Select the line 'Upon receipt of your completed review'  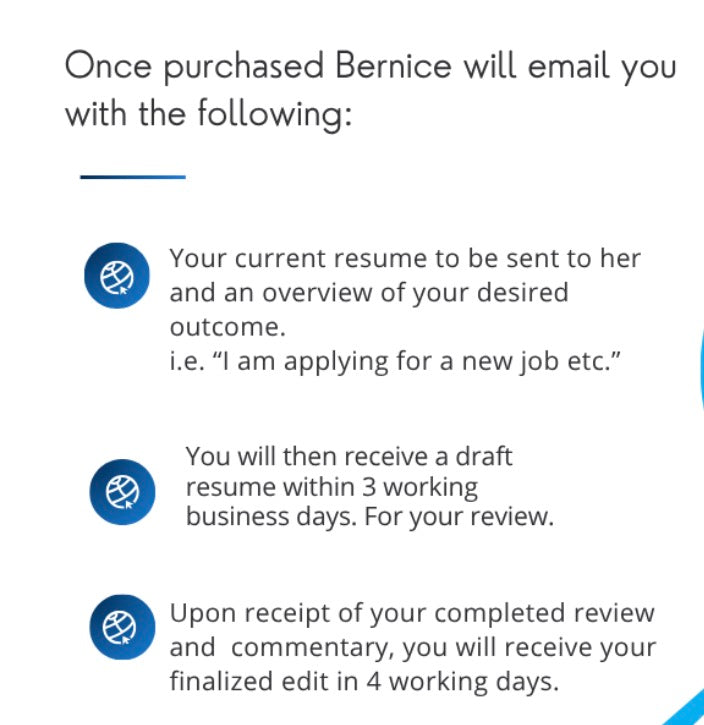(x=412, y=612)
